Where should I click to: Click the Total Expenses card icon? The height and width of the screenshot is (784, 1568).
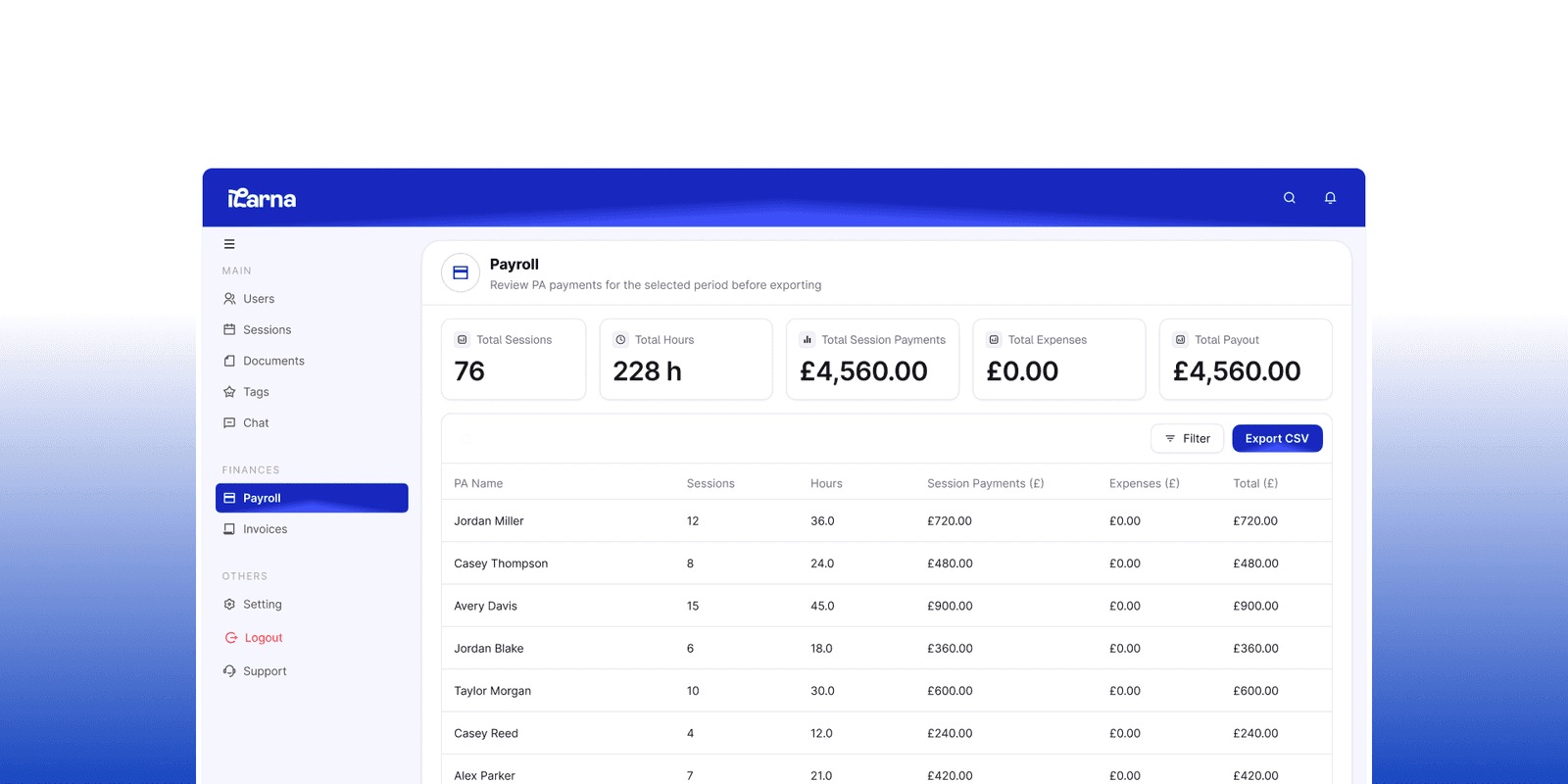[x=994, y=340]
